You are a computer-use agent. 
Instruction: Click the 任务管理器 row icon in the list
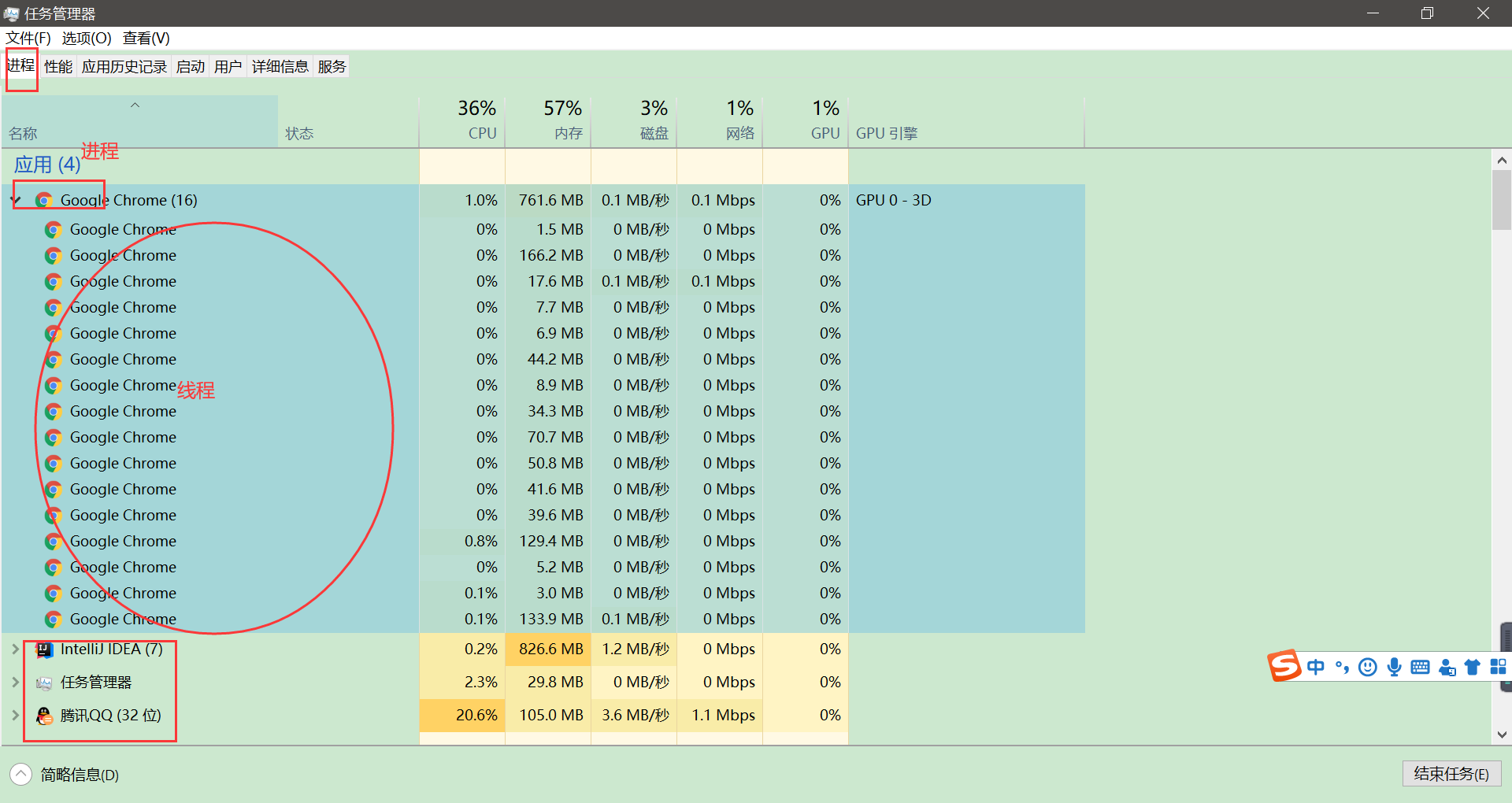click(x=44, y=683)
